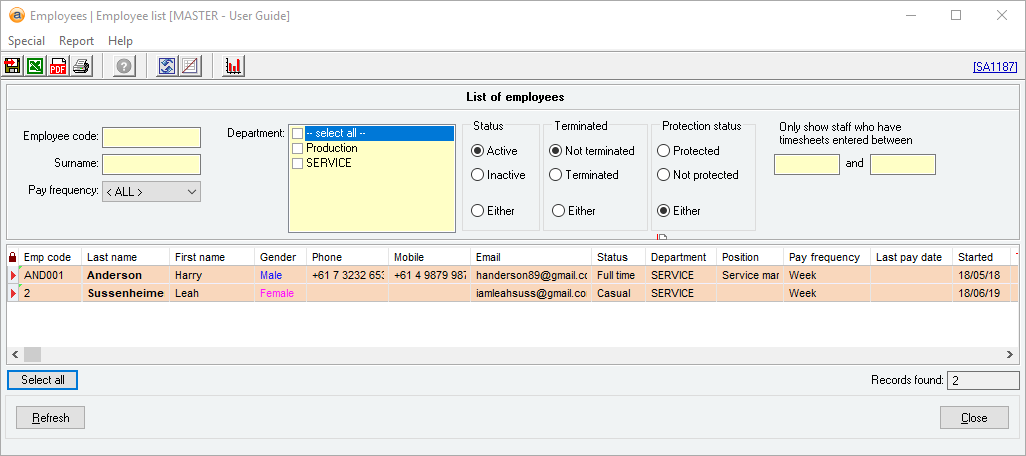Click the grey help question mark icon
This screenshot has width=1026, height=456.
tap(124, 67)
